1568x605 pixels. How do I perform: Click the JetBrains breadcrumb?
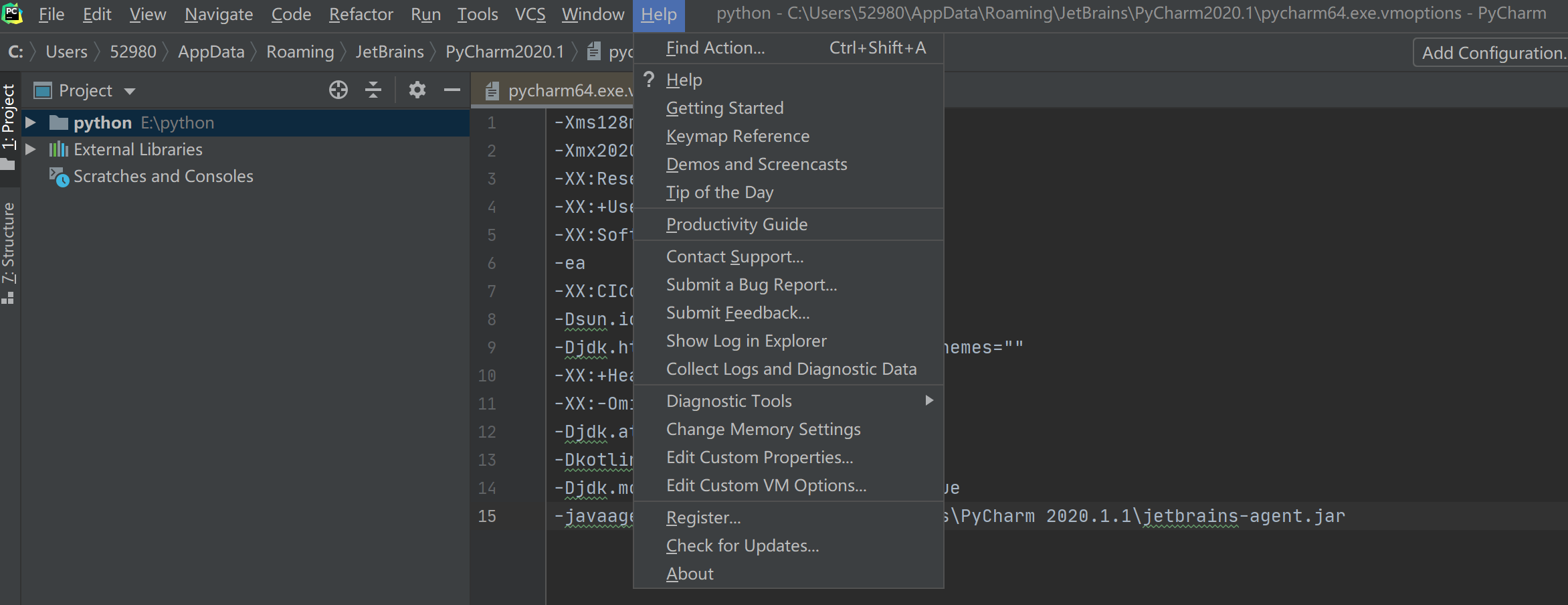click(389, 52)
